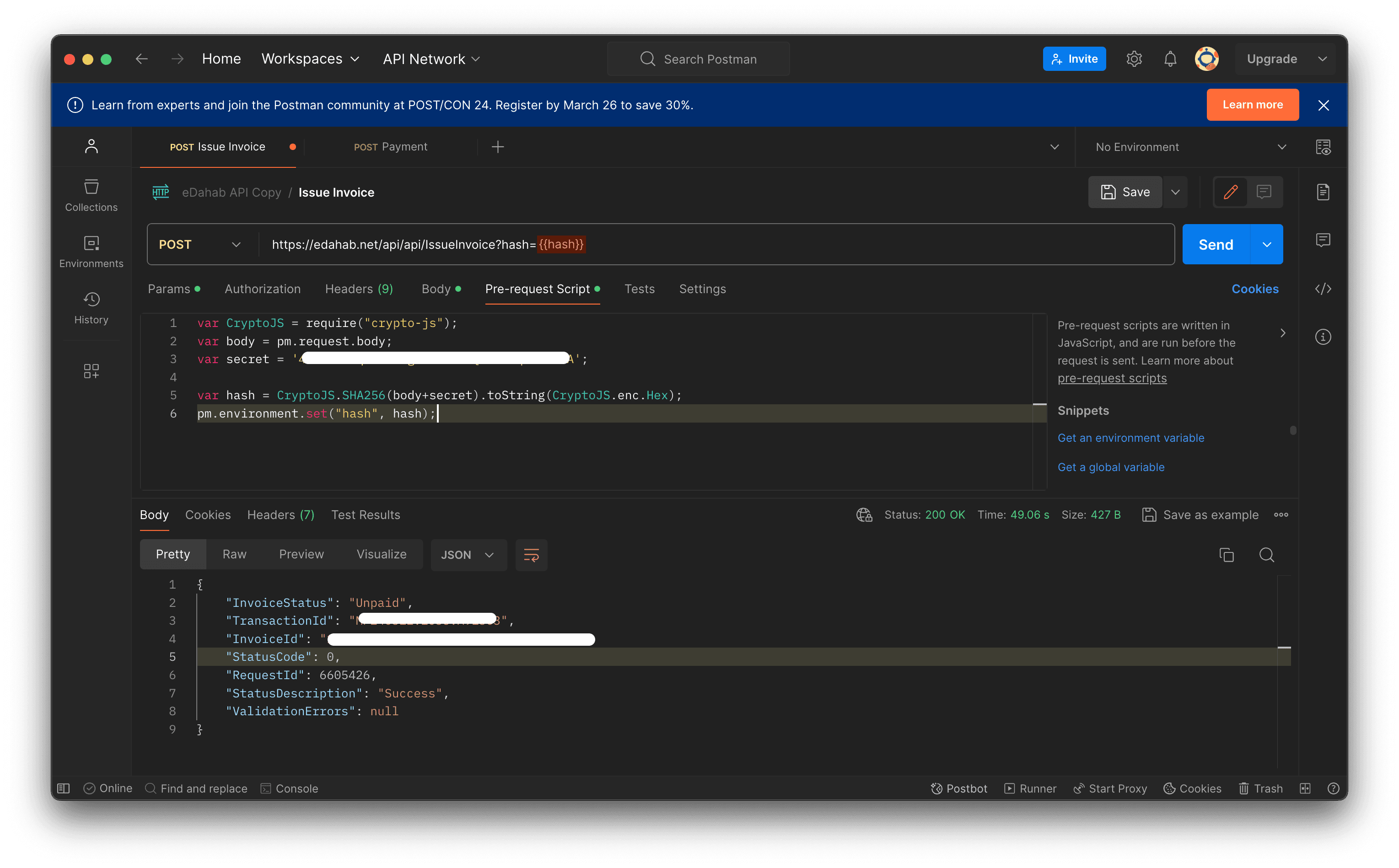Insert 'Get an environment variable' snippet
Screen dimensions: 1399x868
(1130, 438)
